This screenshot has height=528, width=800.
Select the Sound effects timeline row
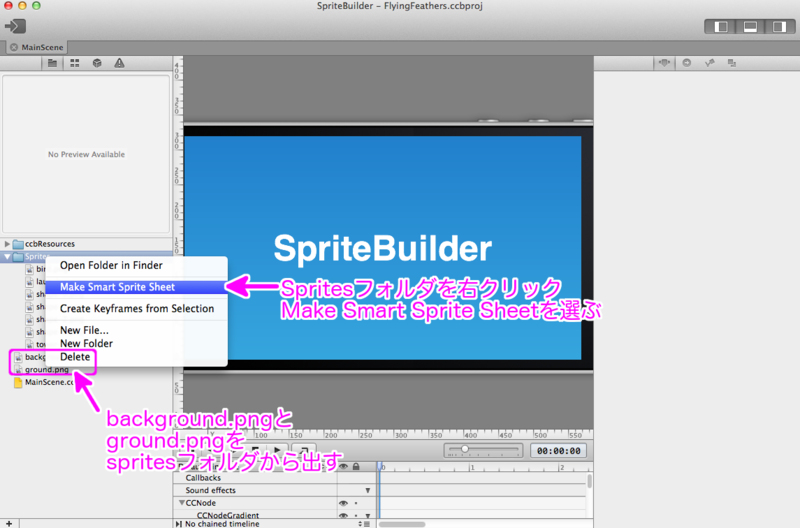255,490
